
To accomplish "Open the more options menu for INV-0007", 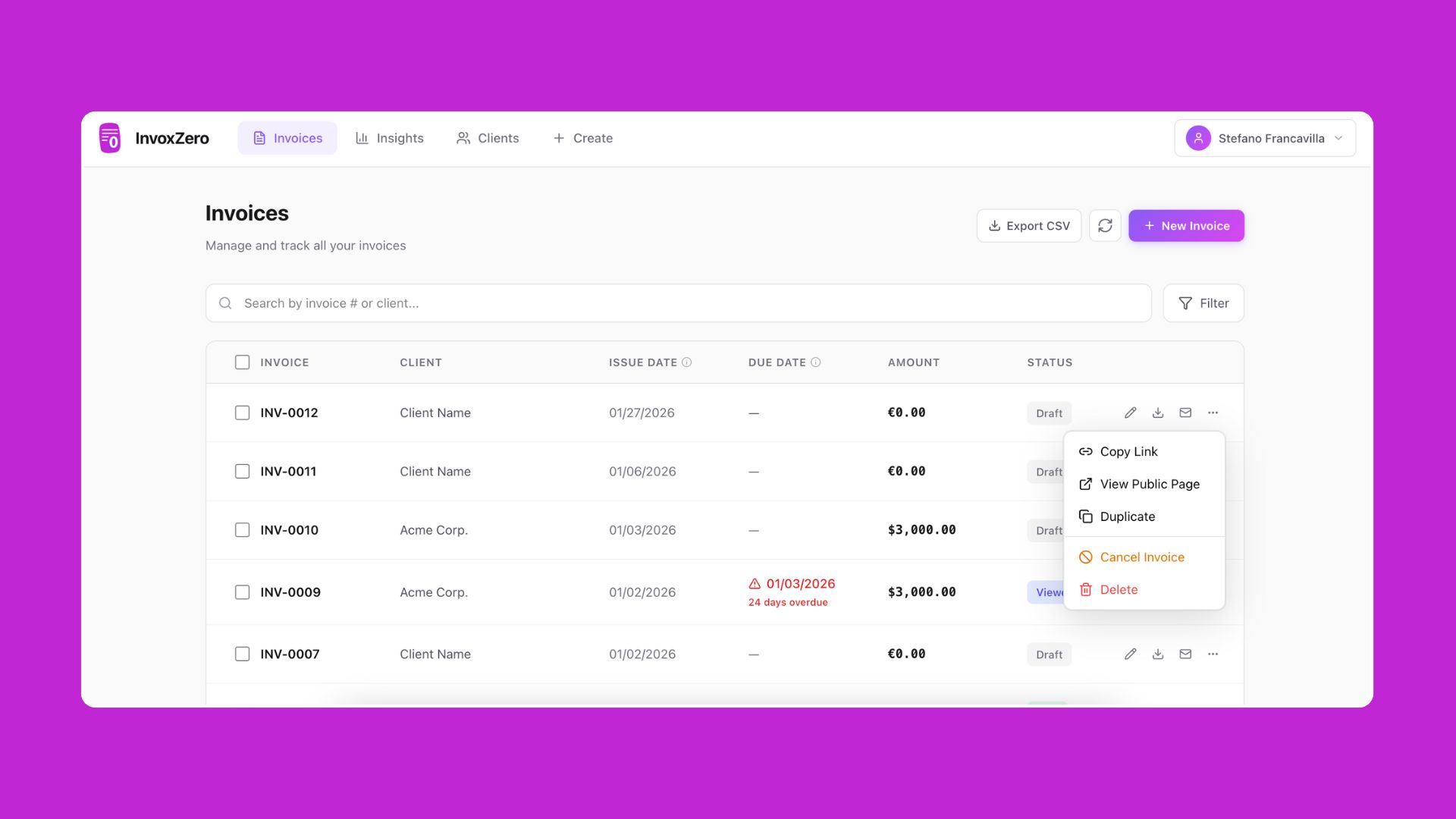I will 1213,654.
